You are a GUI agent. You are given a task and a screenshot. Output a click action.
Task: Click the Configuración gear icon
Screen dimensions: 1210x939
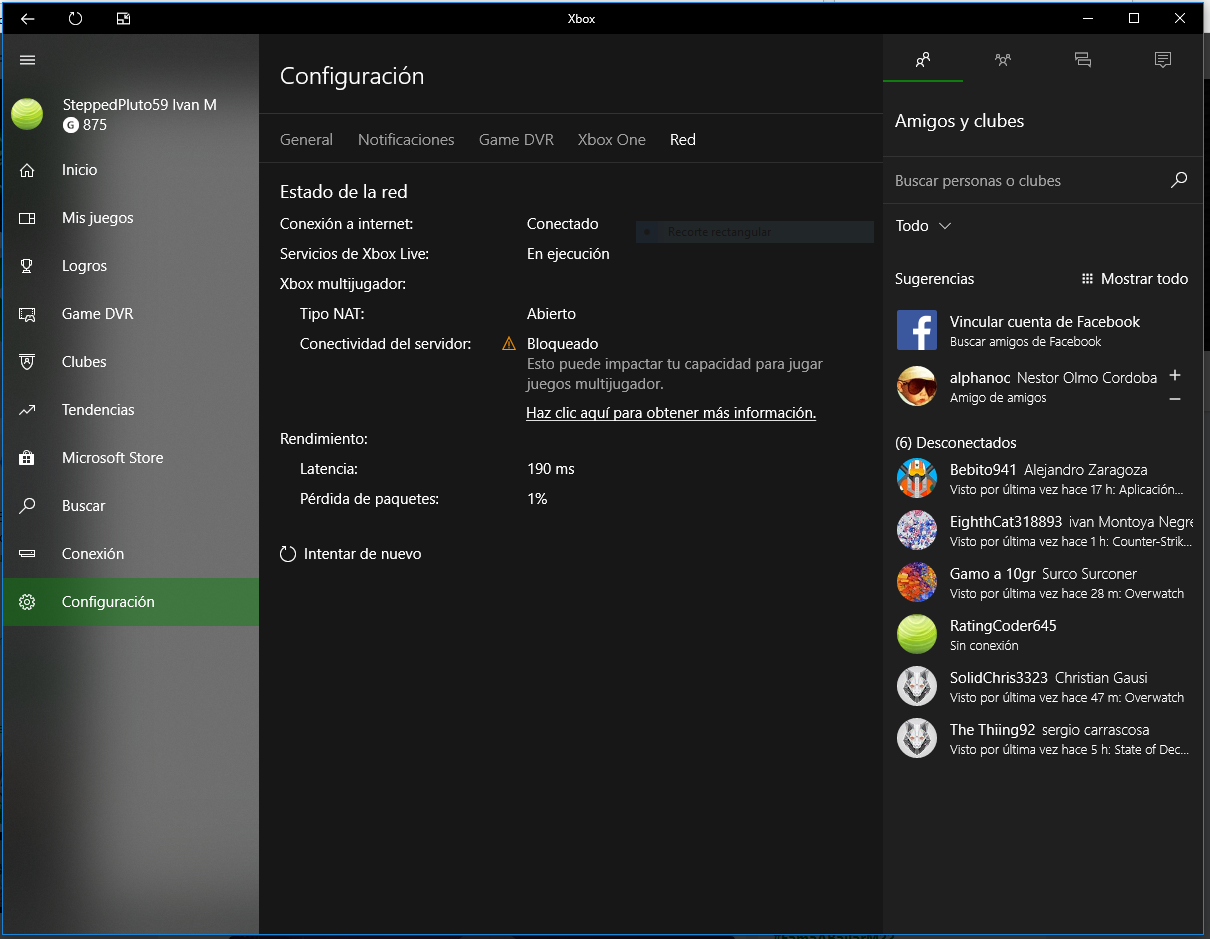(x=27, y=602)
